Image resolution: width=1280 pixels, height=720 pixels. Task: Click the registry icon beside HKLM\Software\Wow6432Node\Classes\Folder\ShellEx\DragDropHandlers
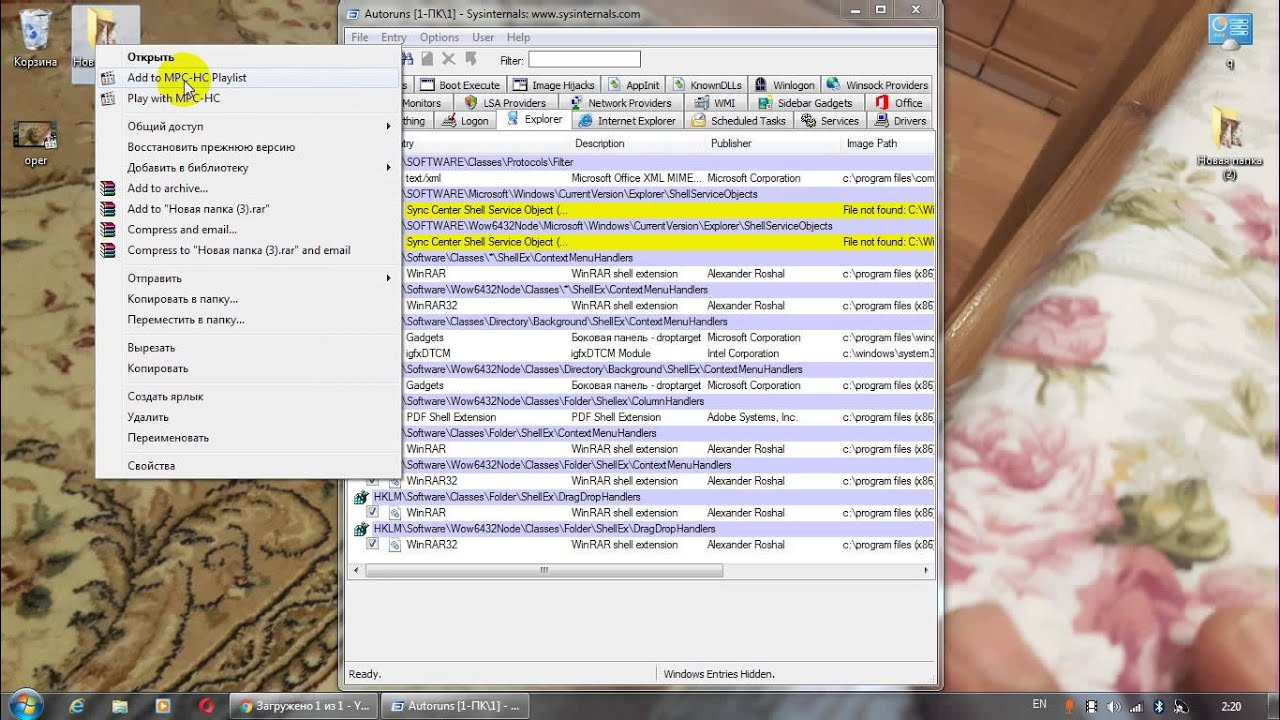(x=361, y=529)
